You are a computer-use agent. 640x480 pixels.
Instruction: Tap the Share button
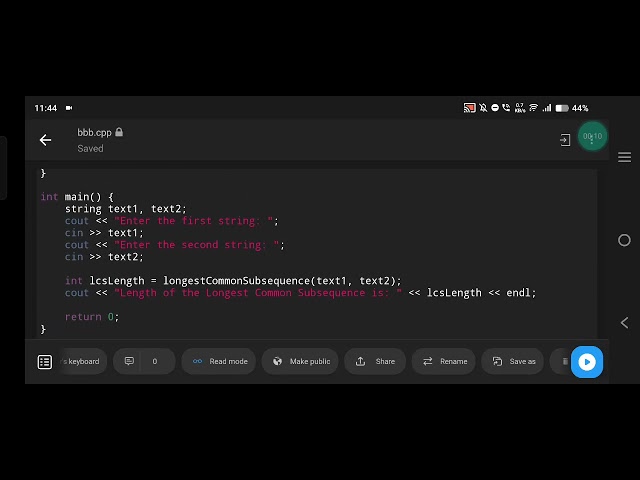(x=375, y=361)
